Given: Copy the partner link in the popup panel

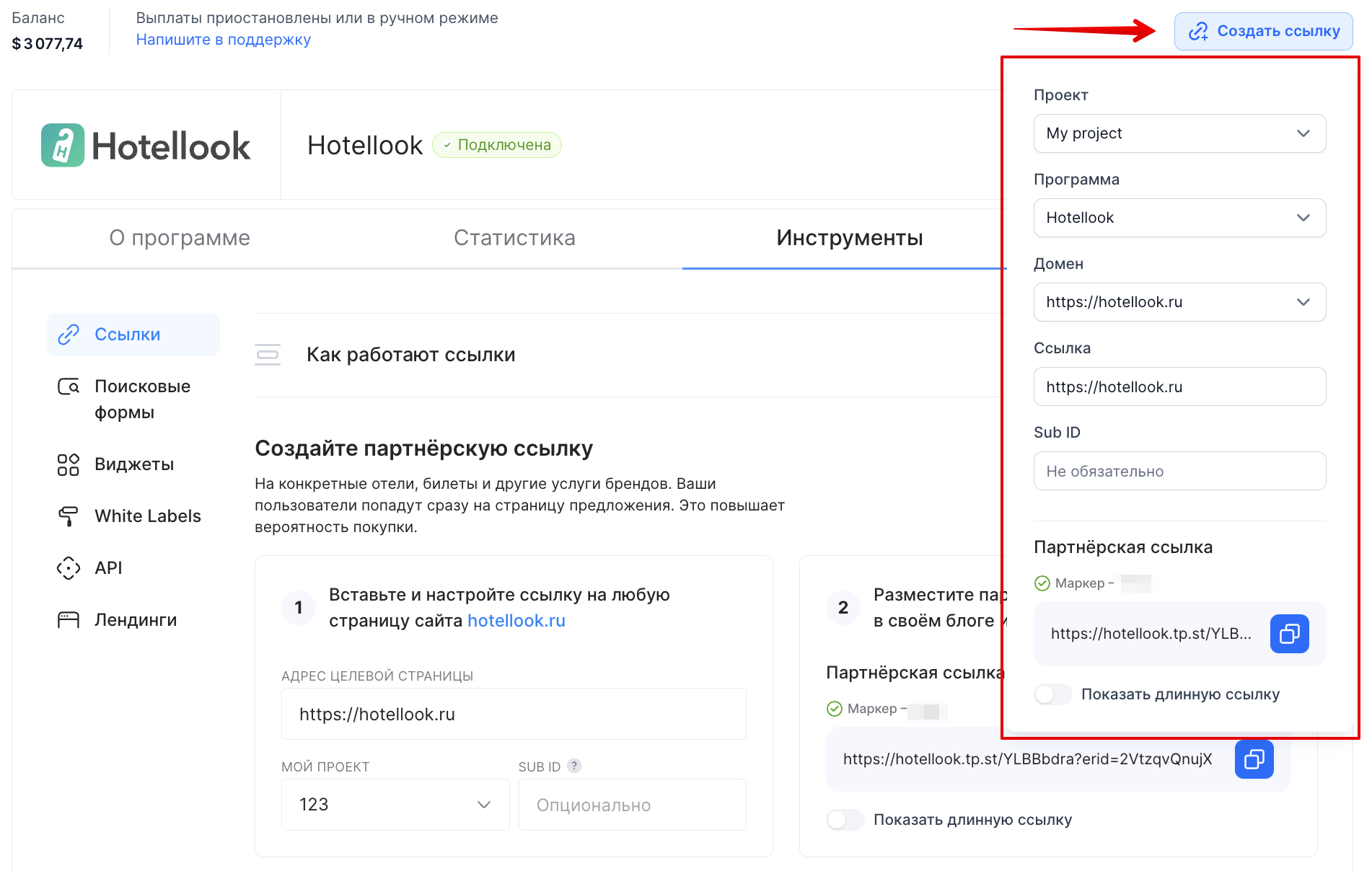Looking at the screenshot, I should tap(1289, 634).
